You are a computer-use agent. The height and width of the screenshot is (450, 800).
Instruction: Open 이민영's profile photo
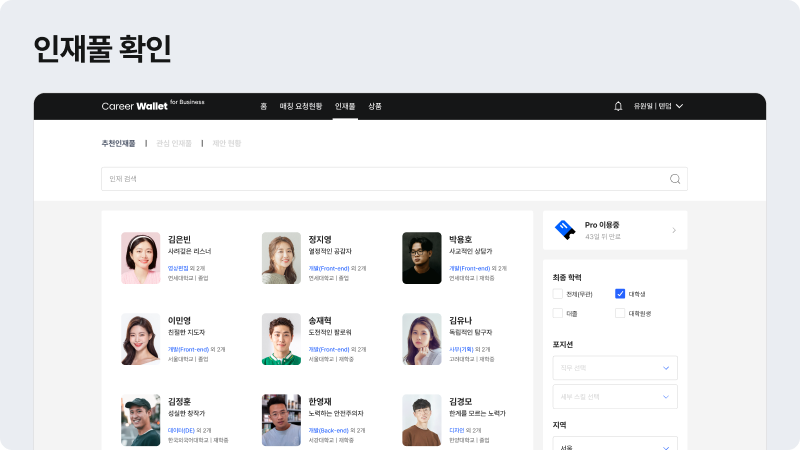141,339
